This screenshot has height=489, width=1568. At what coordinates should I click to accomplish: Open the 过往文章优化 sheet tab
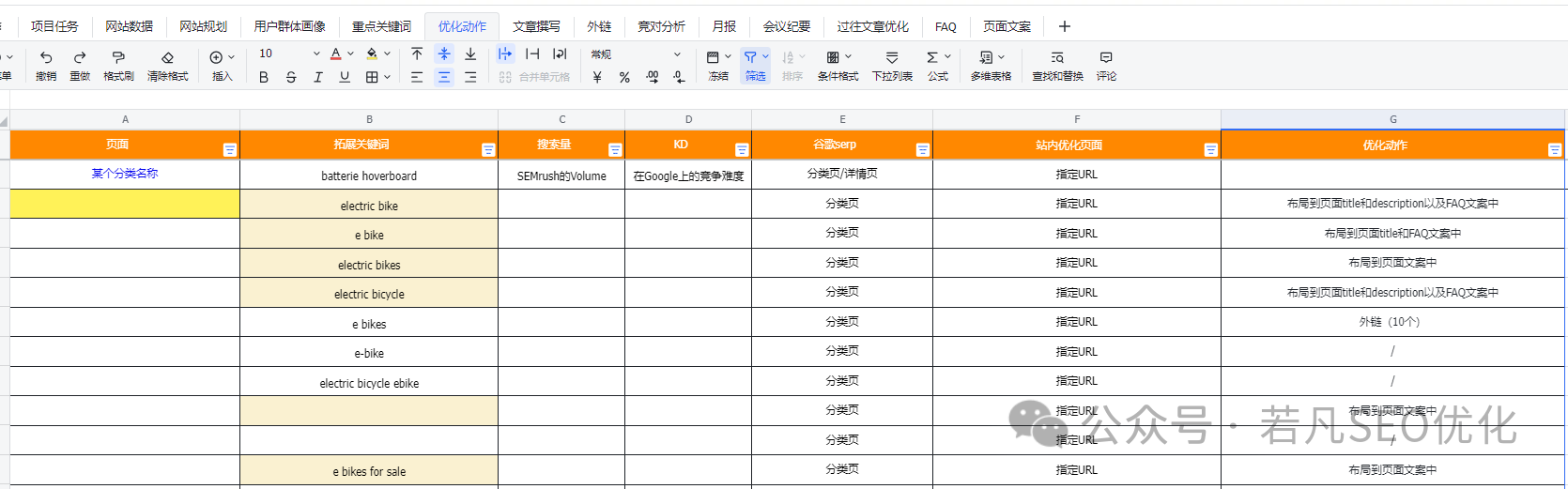pyautogui.click(x=872, y=26)
